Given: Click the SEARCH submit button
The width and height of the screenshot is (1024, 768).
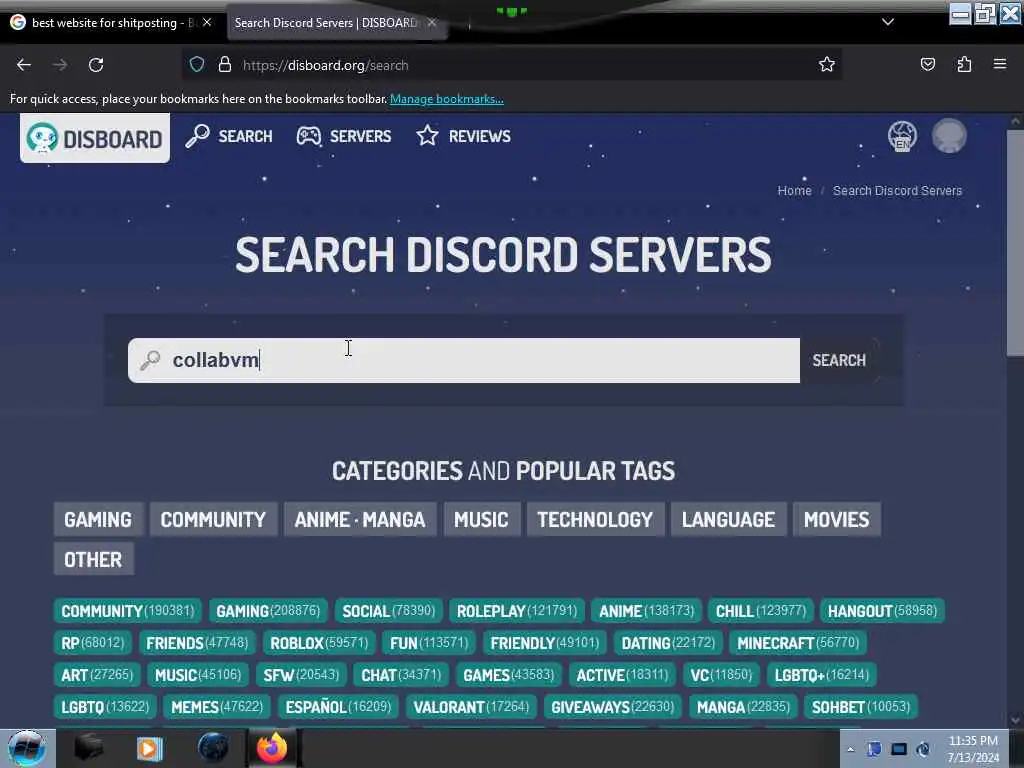Looking at the screenshot, I should tap(839, 360).
